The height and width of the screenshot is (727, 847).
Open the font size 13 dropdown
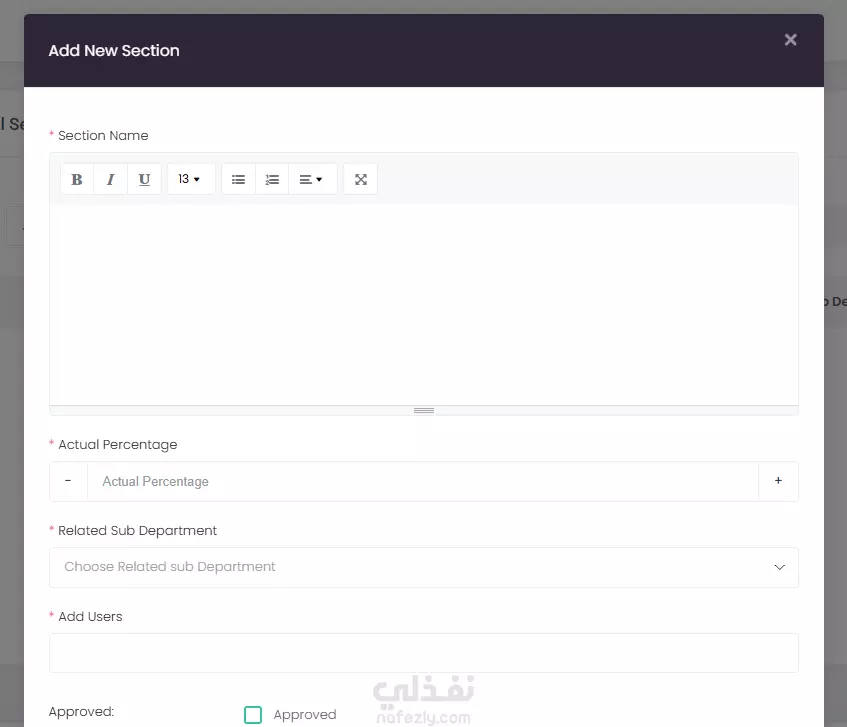pos(191,179)
